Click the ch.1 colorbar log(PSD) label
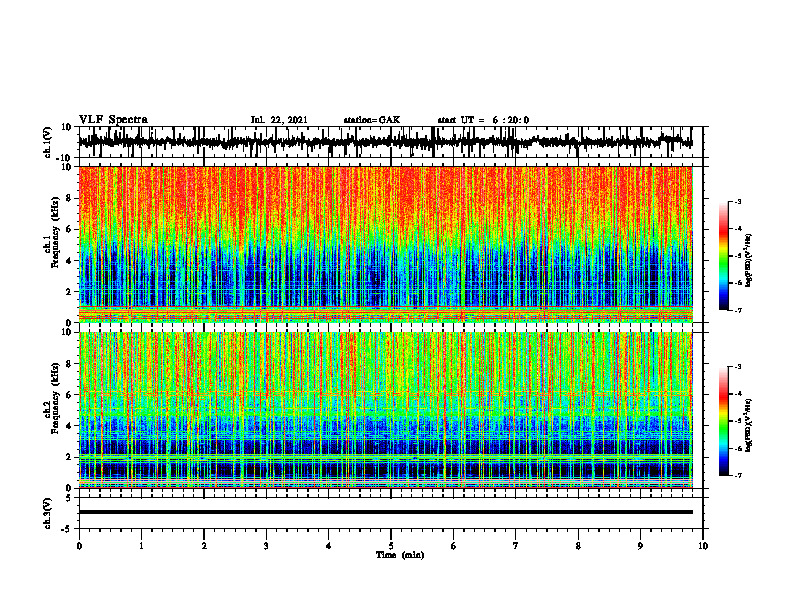 (x=749, y=261)
